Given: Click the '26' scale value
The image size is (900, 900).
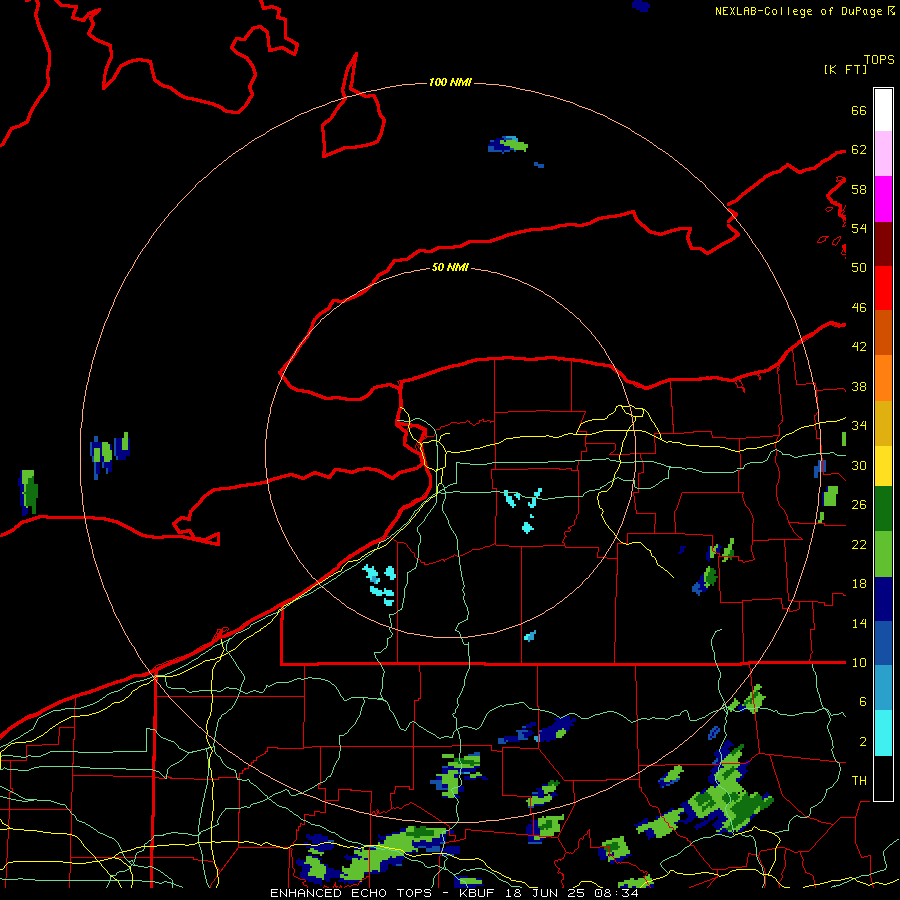Looking at the screenshot, I should pyautogui.click(x=859, y=505).
